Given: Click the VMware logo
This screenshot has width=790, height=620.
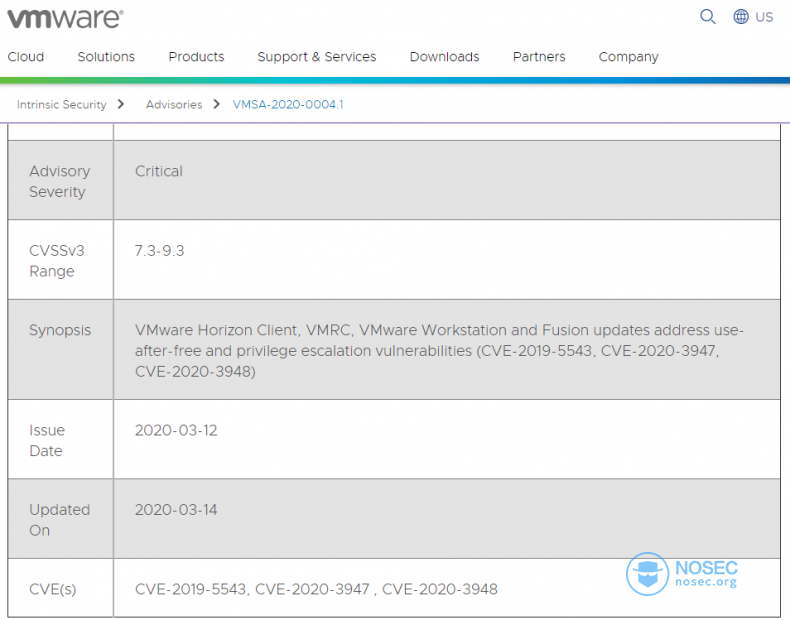Looking at the screenshot, I should (x=65, y=18).
